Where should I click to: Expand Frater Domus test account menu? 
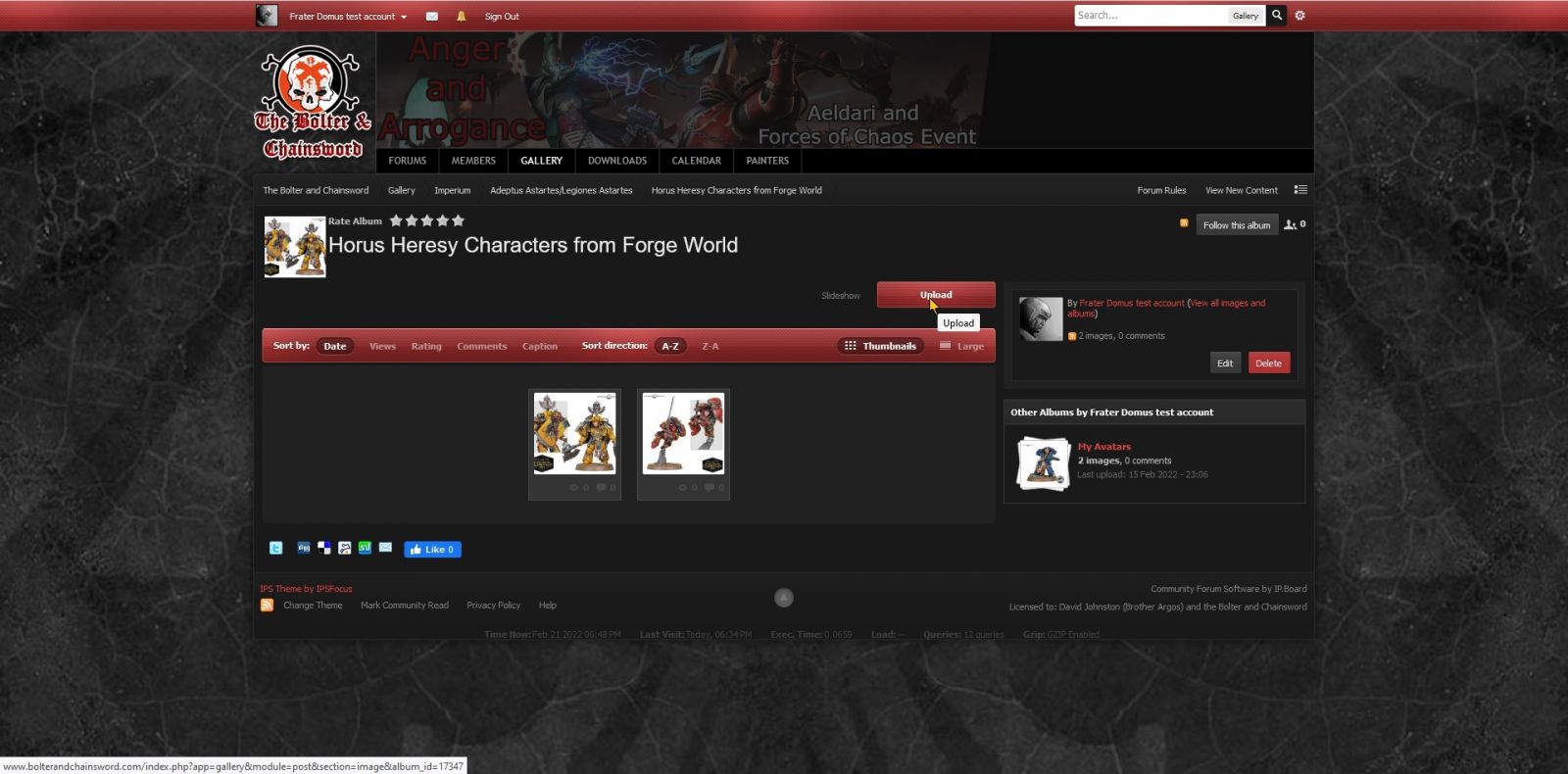tap(348, 17)
